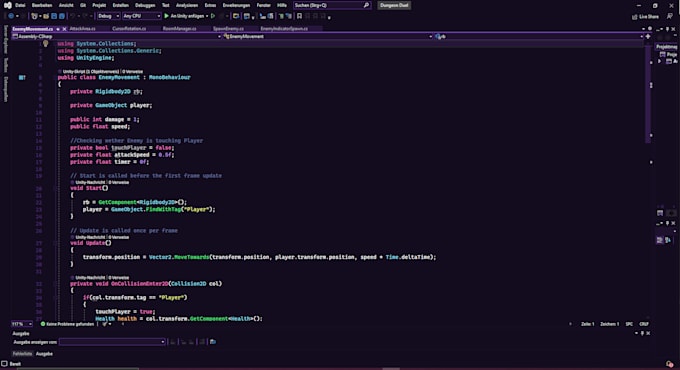This screenshot has height=370, width=680.
Task: Collapse the OnCollisionEnter2D method outline
Action: click(55, 284)
